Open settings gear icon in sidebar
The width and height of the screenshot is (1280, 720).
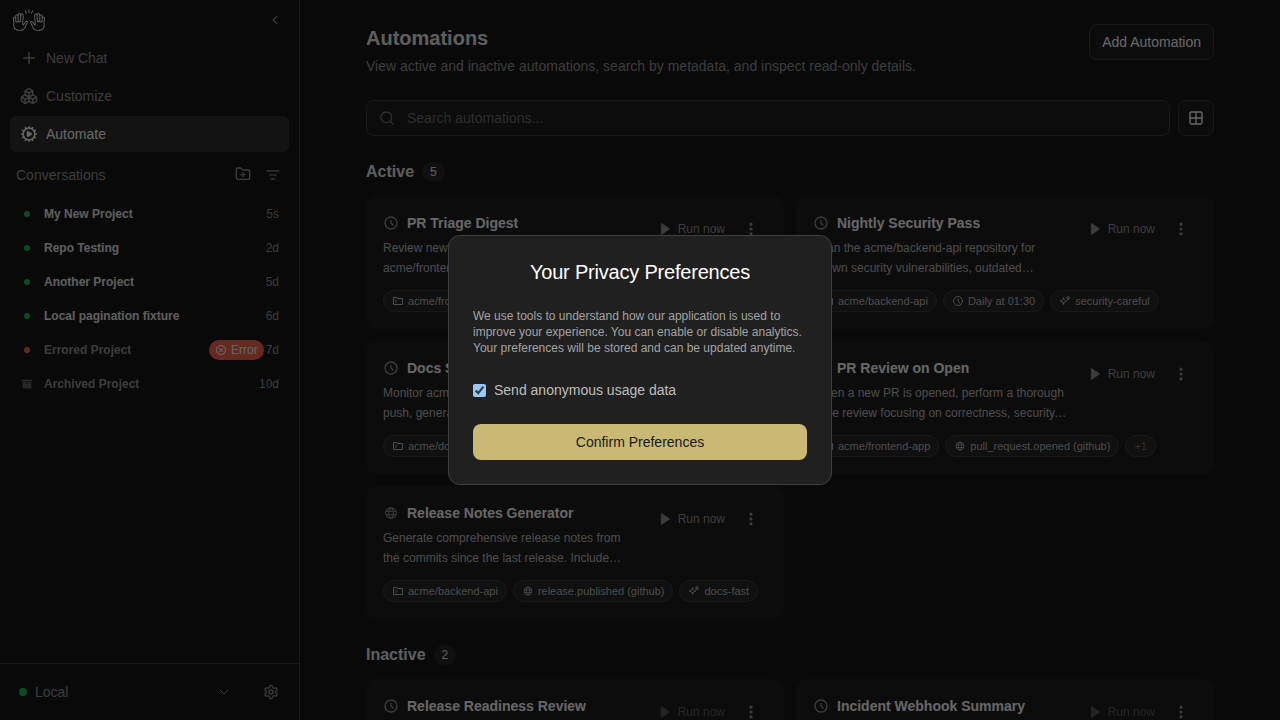[x=271, y=692]
